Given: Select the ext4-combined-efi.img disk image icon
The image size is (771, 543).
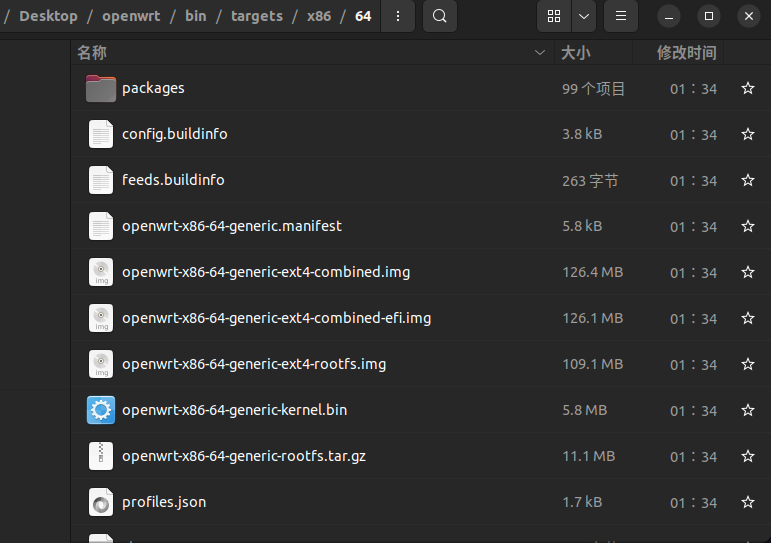Looking at the screenshot, I should coord(101,318).
